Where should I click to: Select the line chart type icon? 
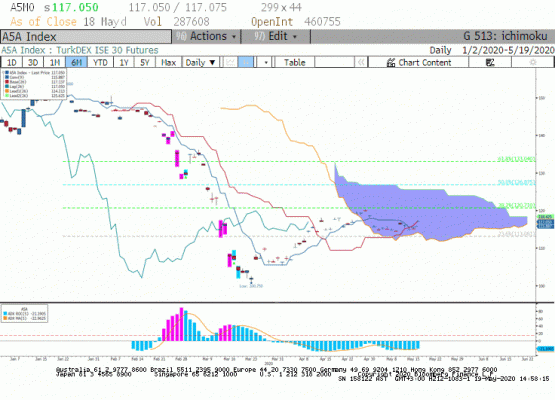(x=230, y=63)
